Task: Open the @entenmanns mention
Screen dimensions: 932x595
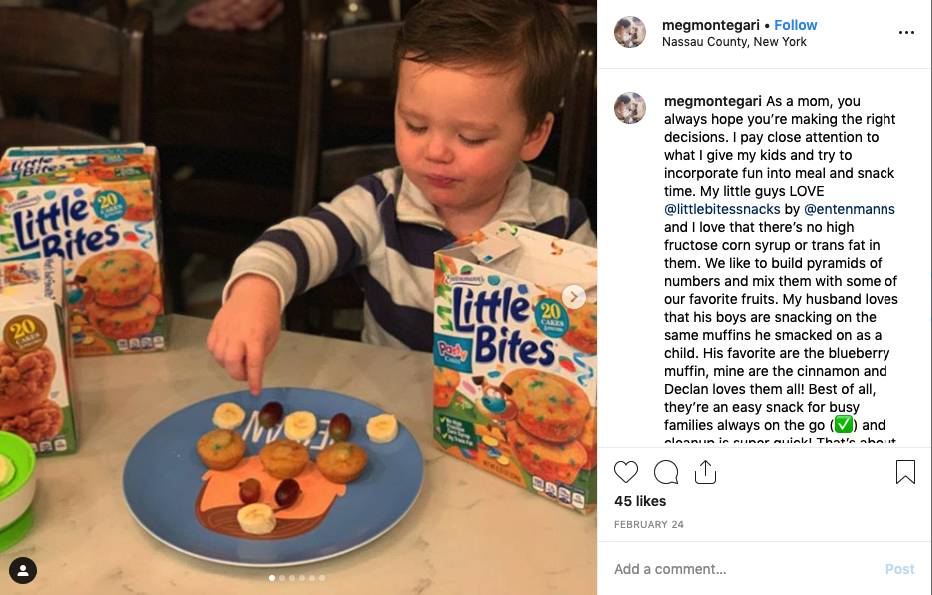Action: 849,209
